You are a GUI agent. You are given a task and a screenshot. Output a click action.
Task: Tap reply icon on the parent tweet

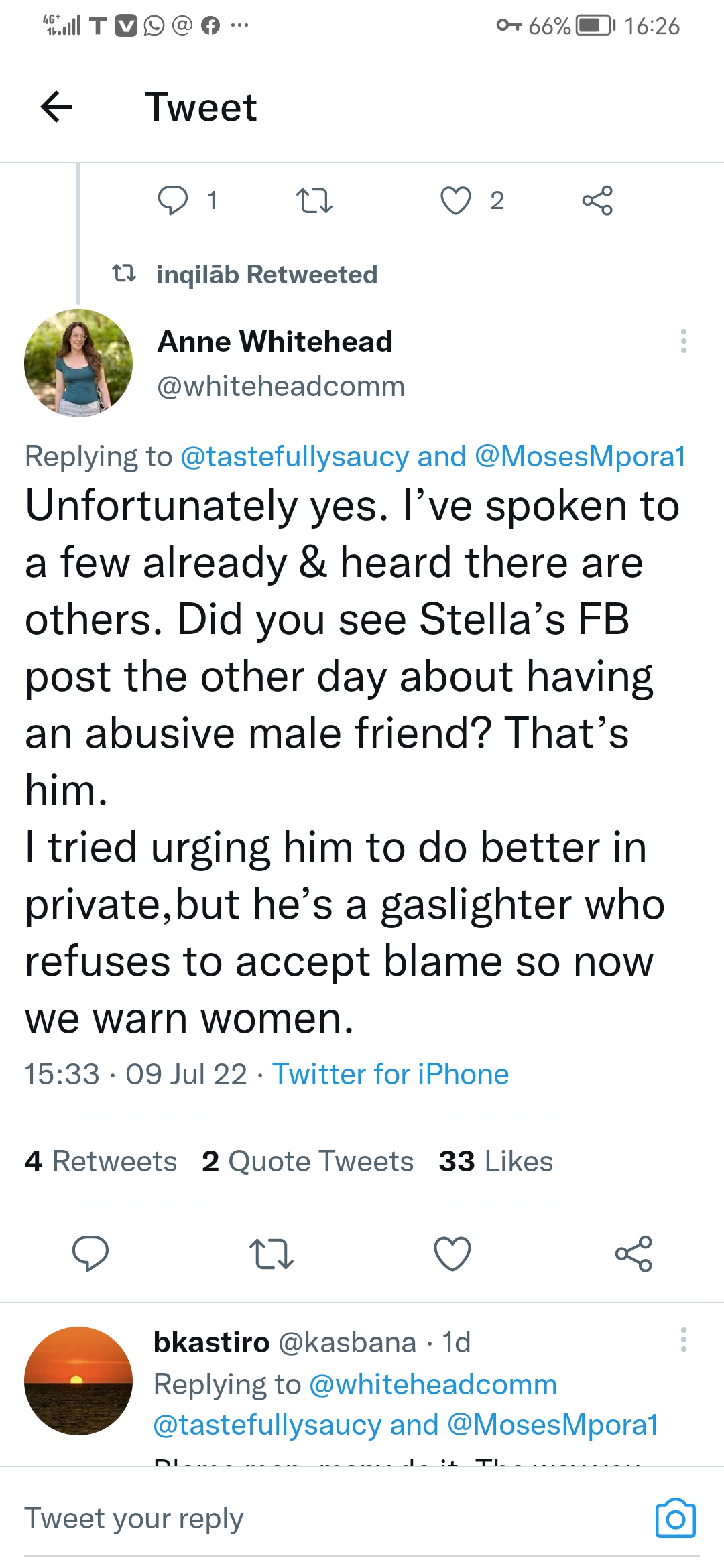pyautogui.click(x=172, y=200)
